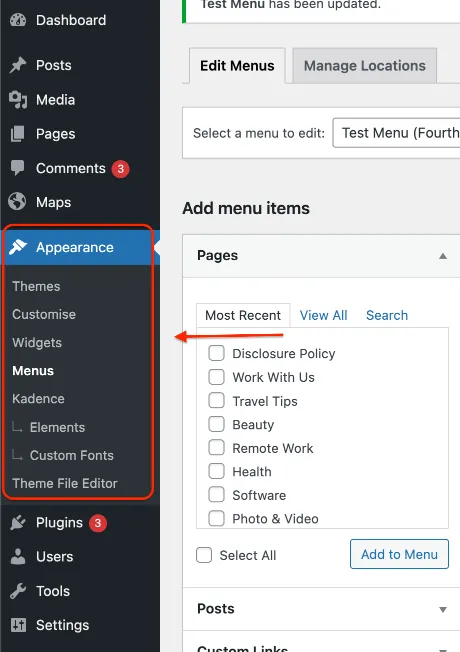
Task: Expand the Posts panel arrow
Action: click(x=443, y=610)
